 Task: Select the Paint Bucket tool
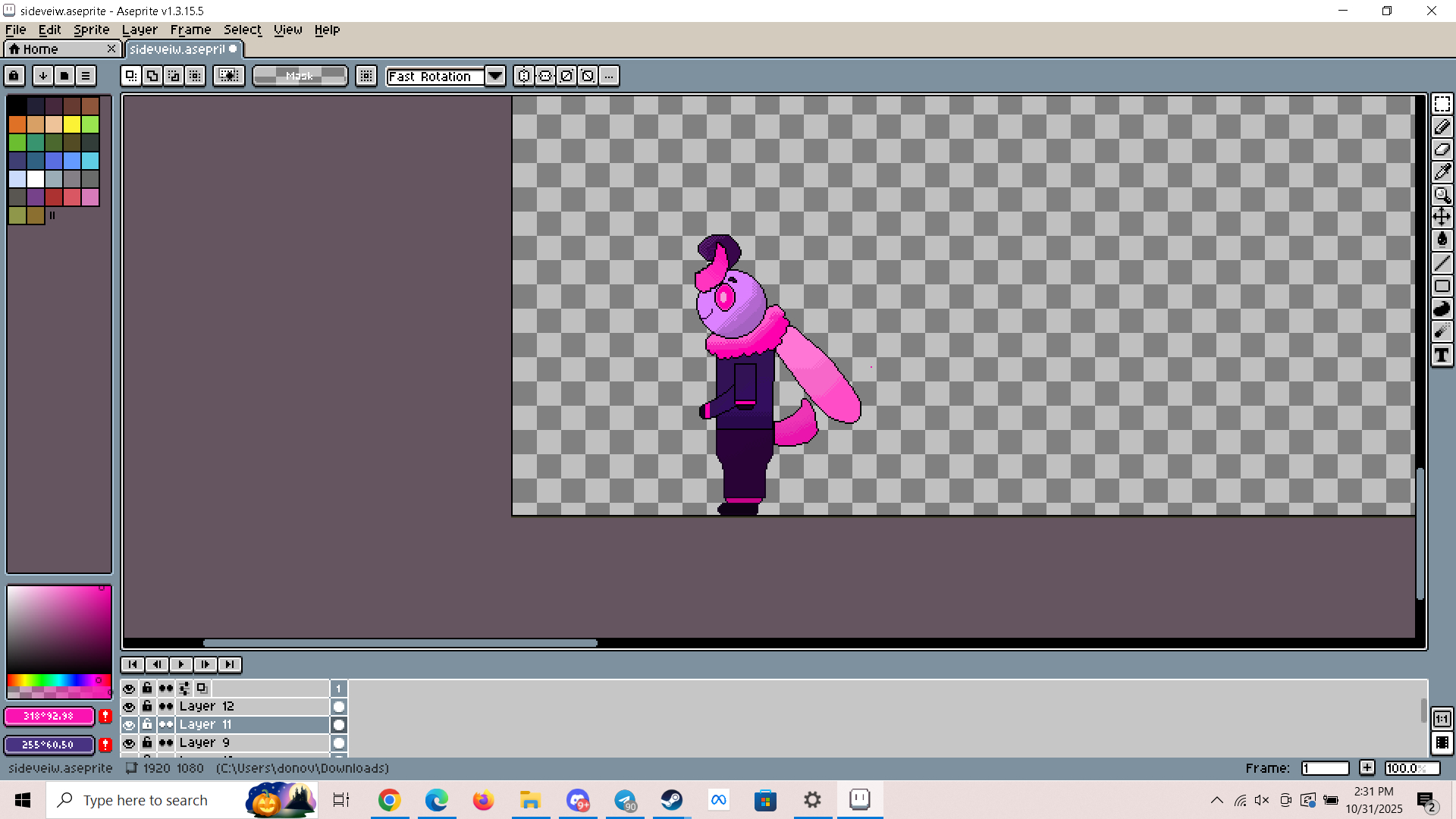(x=1442, y=240)
